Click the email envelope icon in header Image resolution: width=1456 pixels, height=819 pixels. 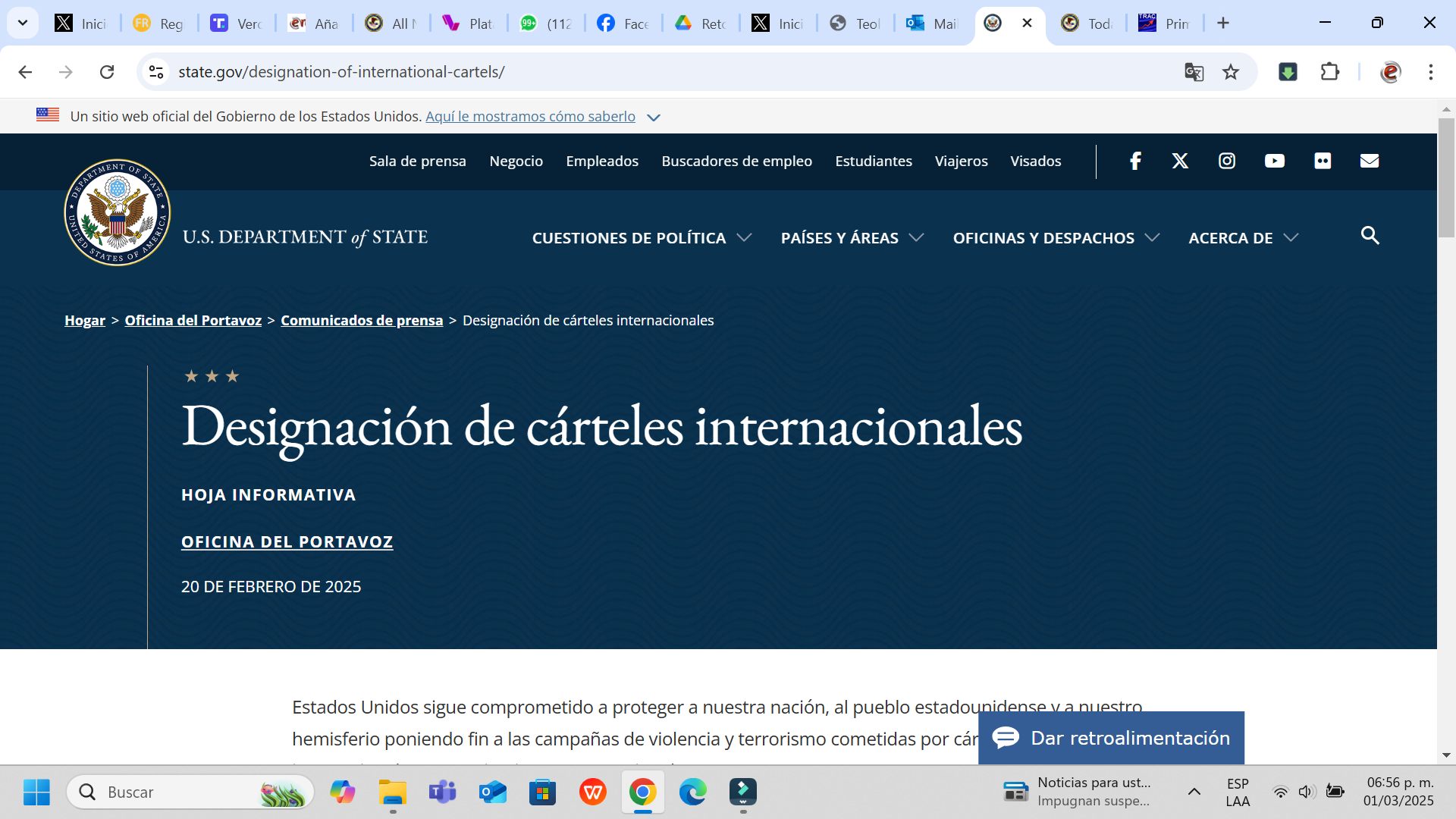click(x=1370, y=161)
